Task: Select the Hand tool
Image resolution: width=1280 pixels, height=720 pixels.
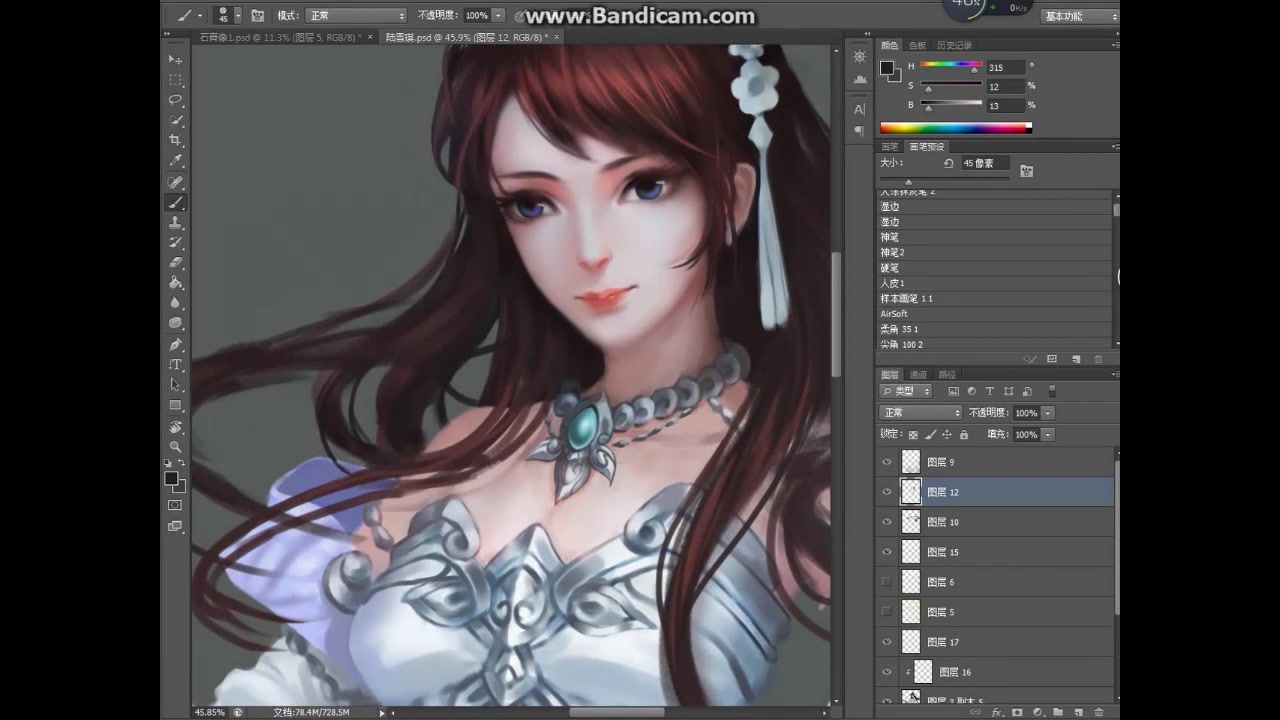Action: coord(176,426)
